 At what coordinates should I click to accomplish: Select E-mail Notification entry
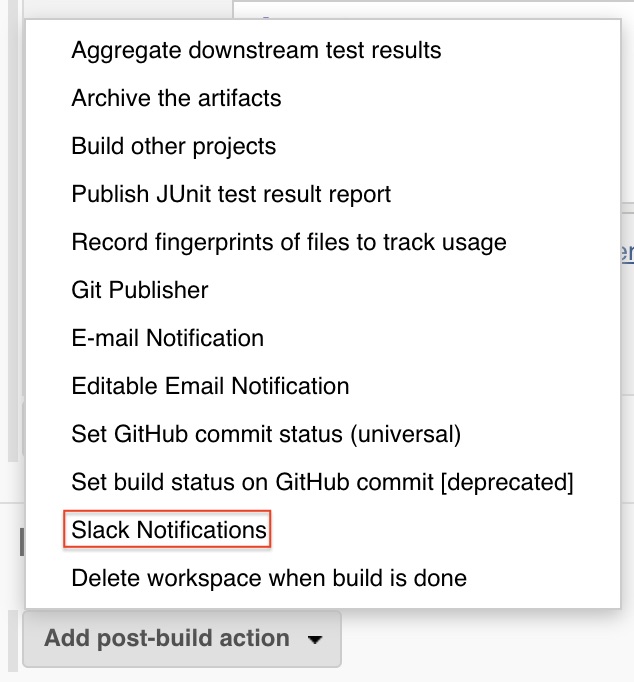(x=167, y=338)
